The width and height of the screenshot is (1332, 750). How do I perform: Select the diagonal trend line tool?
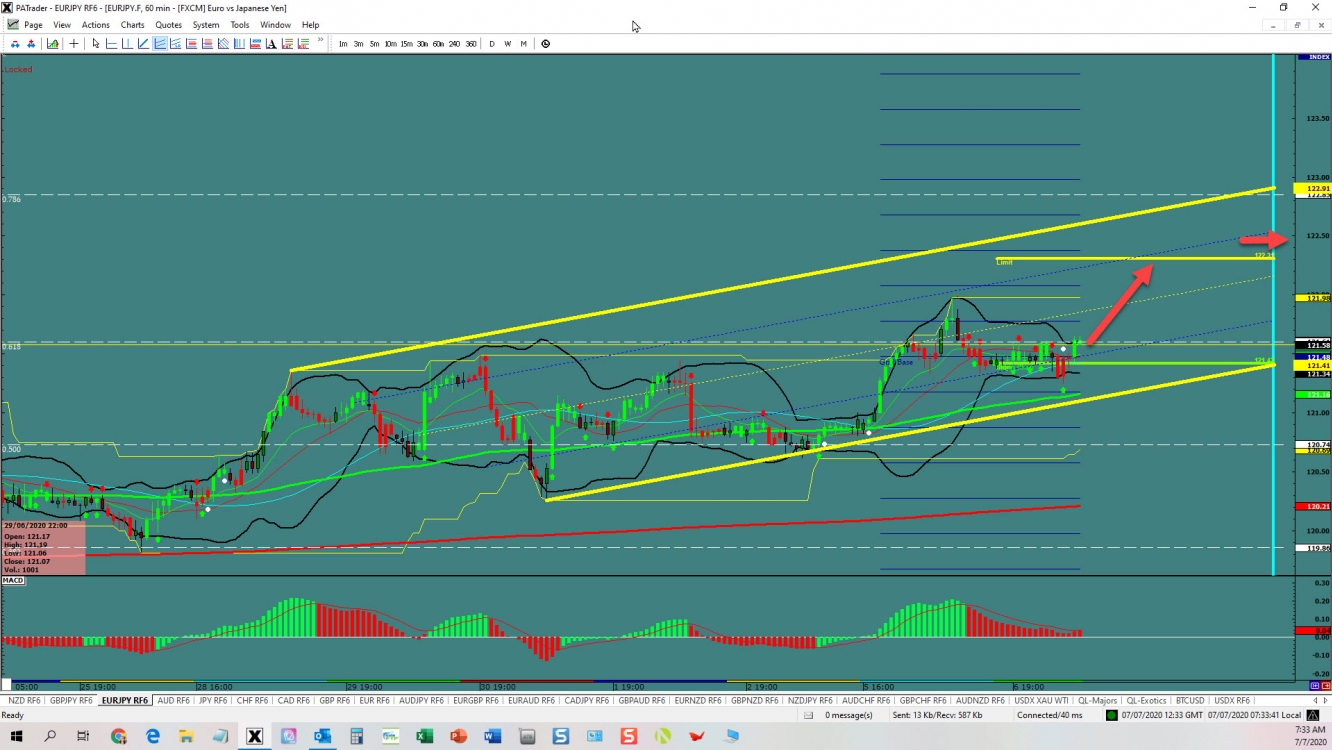144,44
